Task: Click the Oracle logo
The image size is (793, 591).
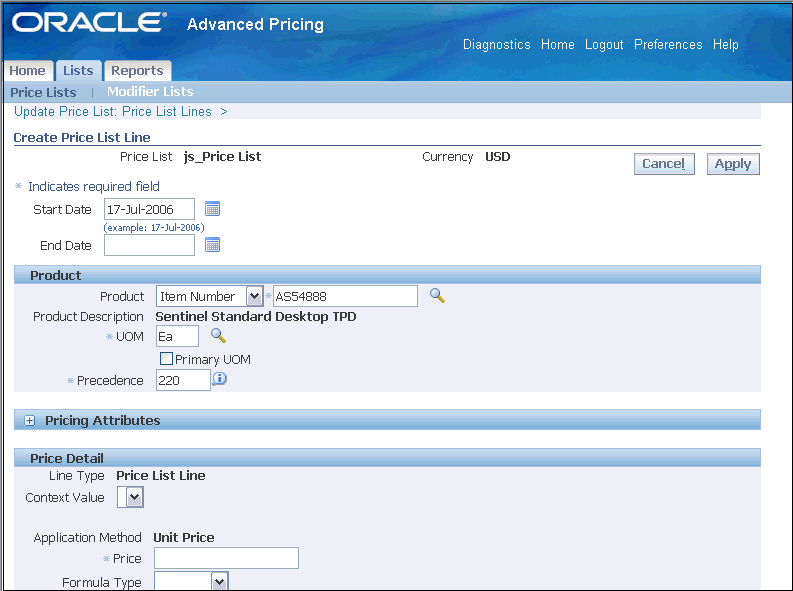Action: (90, 23)
